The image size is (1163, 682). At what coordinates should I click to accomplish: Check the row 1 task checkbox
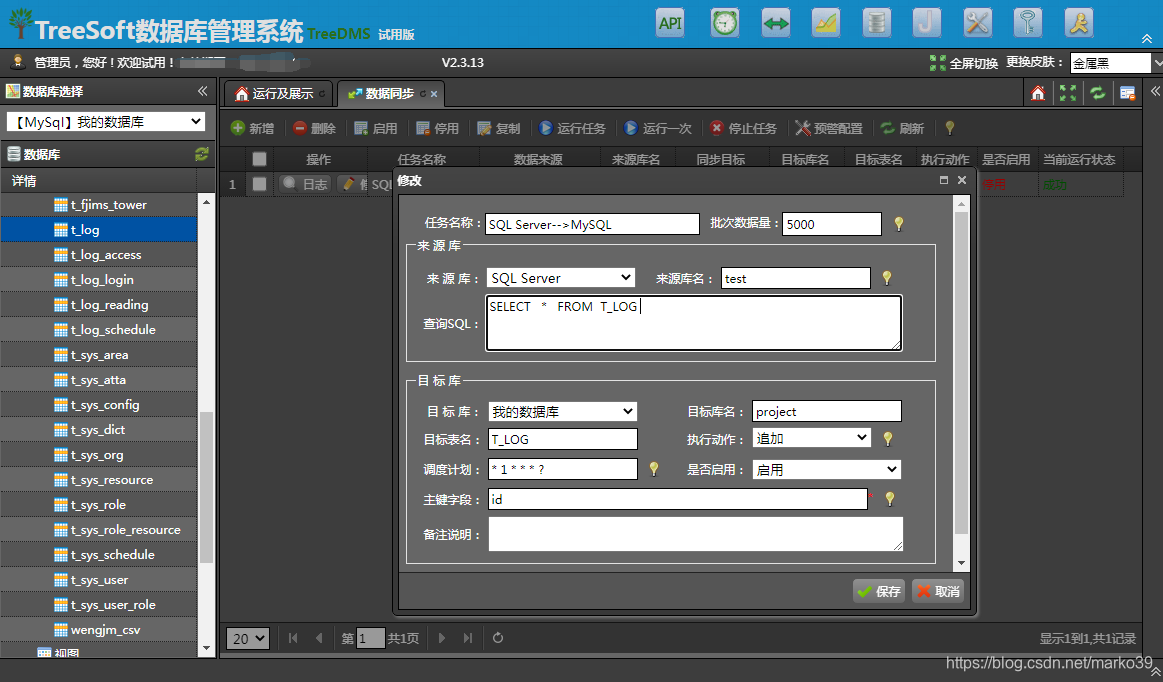(x=259, y=184)
